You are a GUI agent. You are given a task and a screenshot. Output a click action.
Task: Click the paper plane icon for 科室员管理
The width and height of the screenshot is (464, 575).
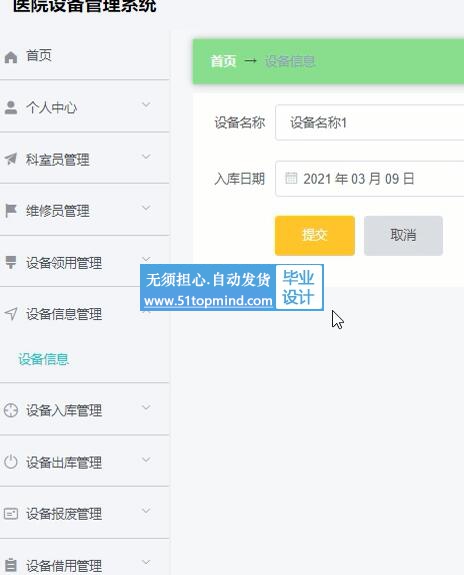tap(11, 159)
